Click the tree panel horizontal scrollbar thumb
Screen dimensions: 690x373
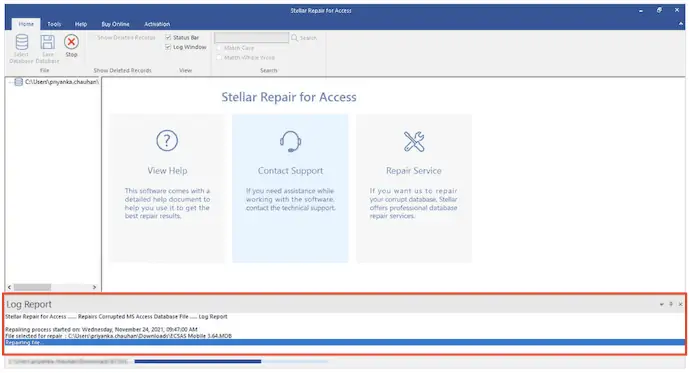coord(32,287)
